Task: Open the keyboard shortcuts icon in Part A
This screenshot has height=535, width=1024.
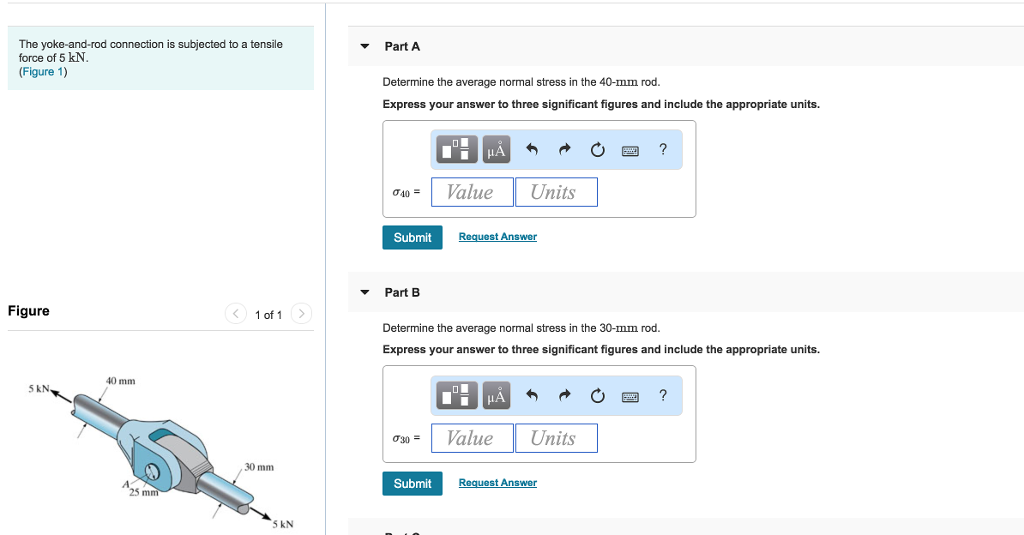Action: click(x=630, y=151)
